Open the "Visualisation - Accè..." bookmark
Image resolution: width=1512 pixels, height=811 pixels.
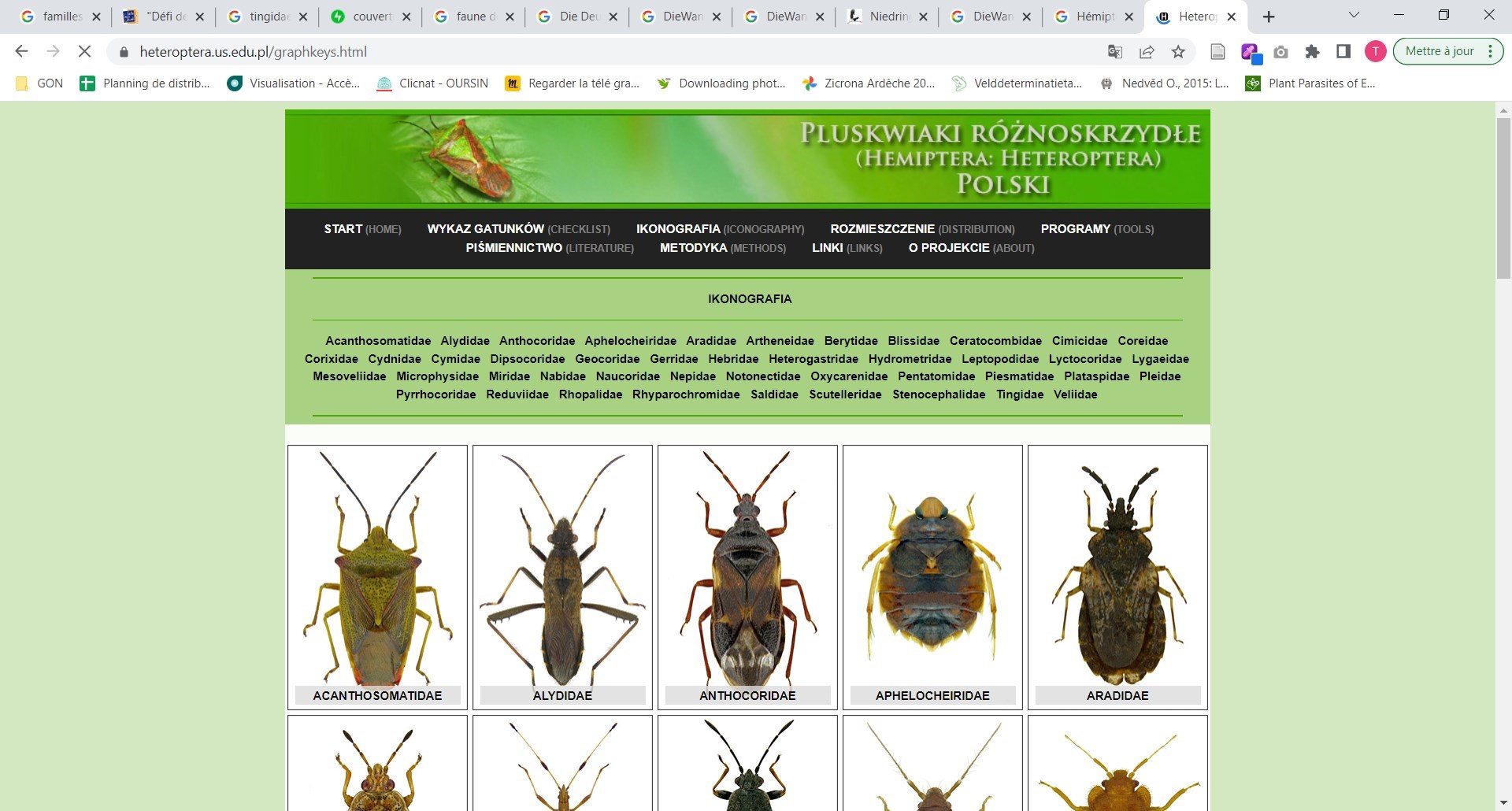(293, 83)
